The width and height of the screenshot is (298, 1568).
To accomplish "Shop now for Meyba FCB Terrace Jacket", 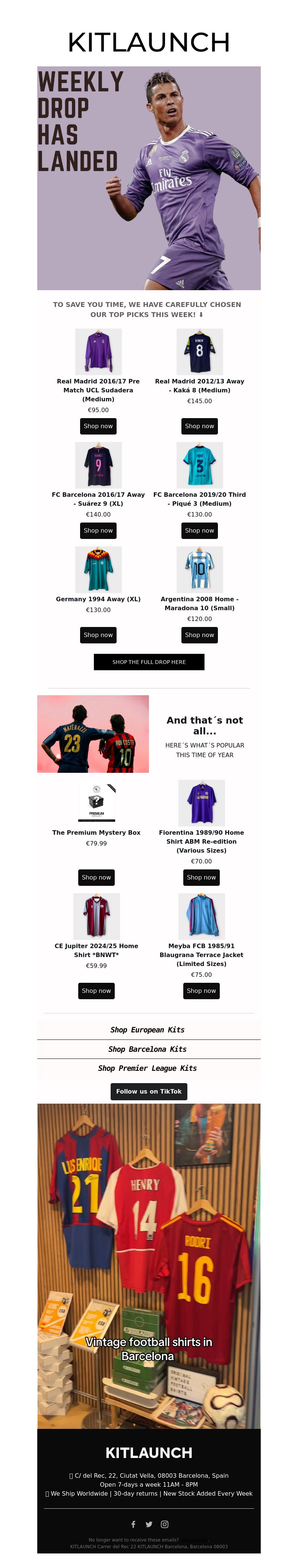I will click(201, 990).
